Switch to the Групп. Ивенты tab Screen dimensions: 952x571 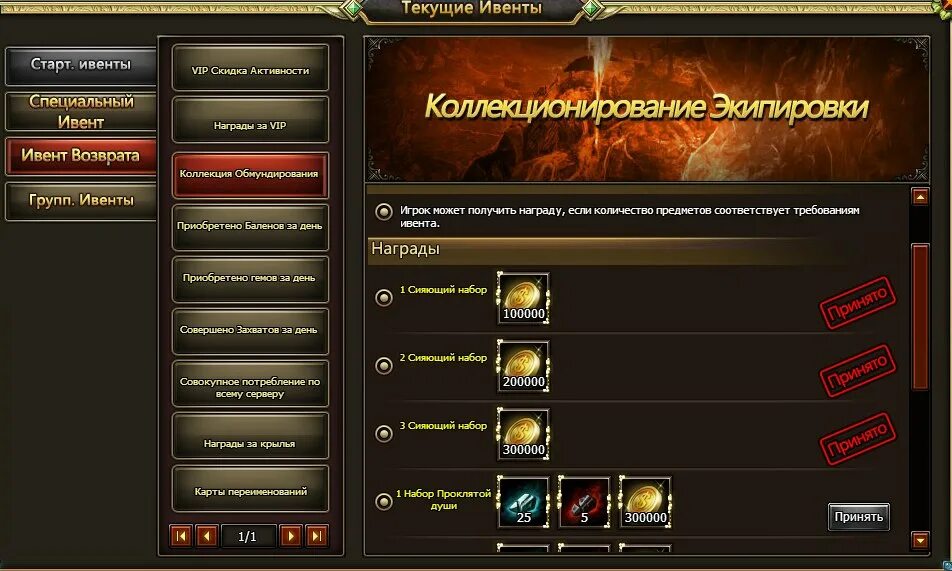click(81, 200)
